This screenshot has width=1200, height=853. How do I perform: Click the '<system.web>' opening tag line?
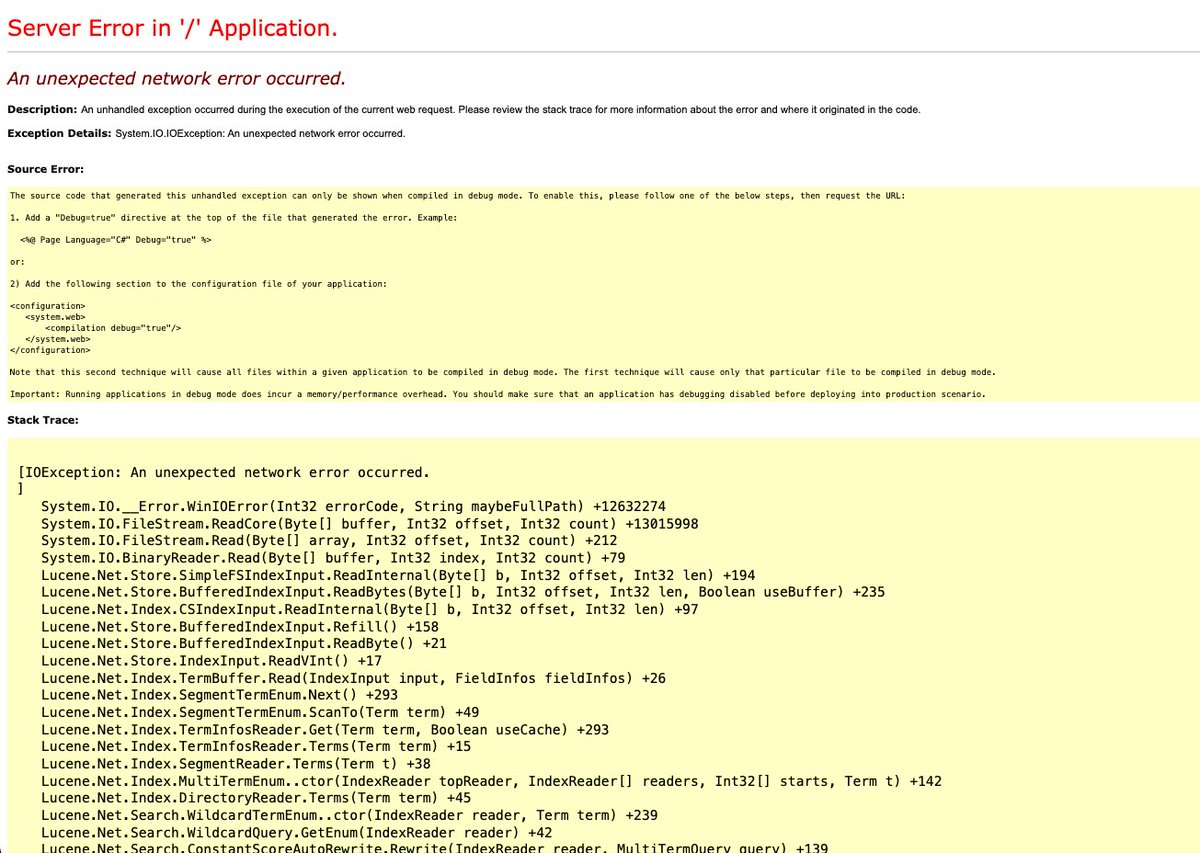[56, 317]
